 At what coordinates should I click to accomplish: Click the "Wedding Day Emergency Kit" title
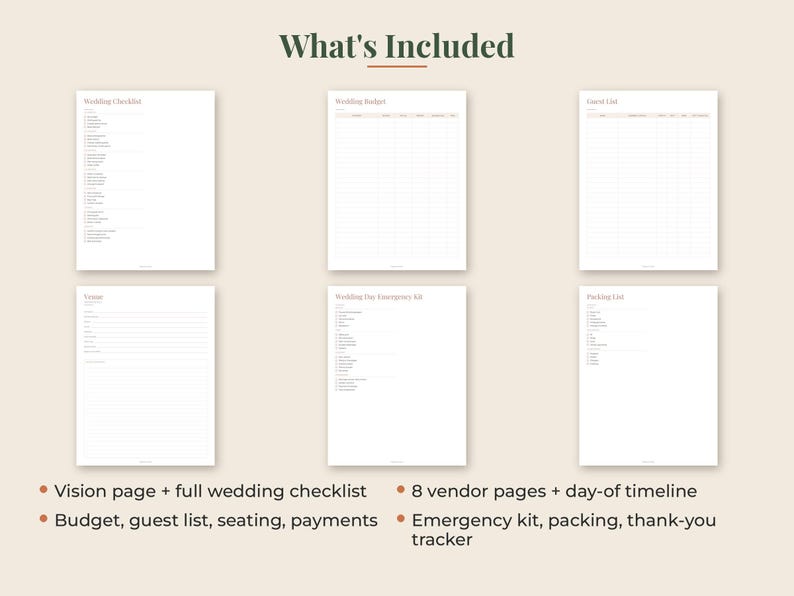[379, 297]
